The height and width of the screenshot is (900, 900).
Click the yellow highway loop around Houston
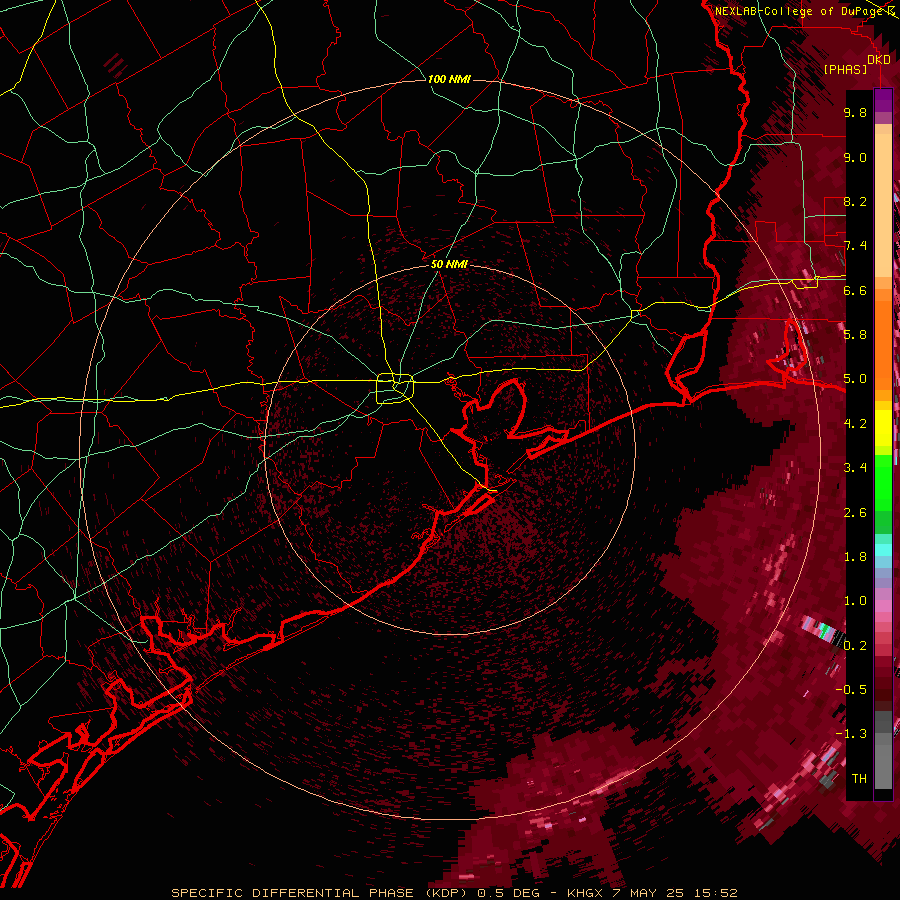pos(395,389)
